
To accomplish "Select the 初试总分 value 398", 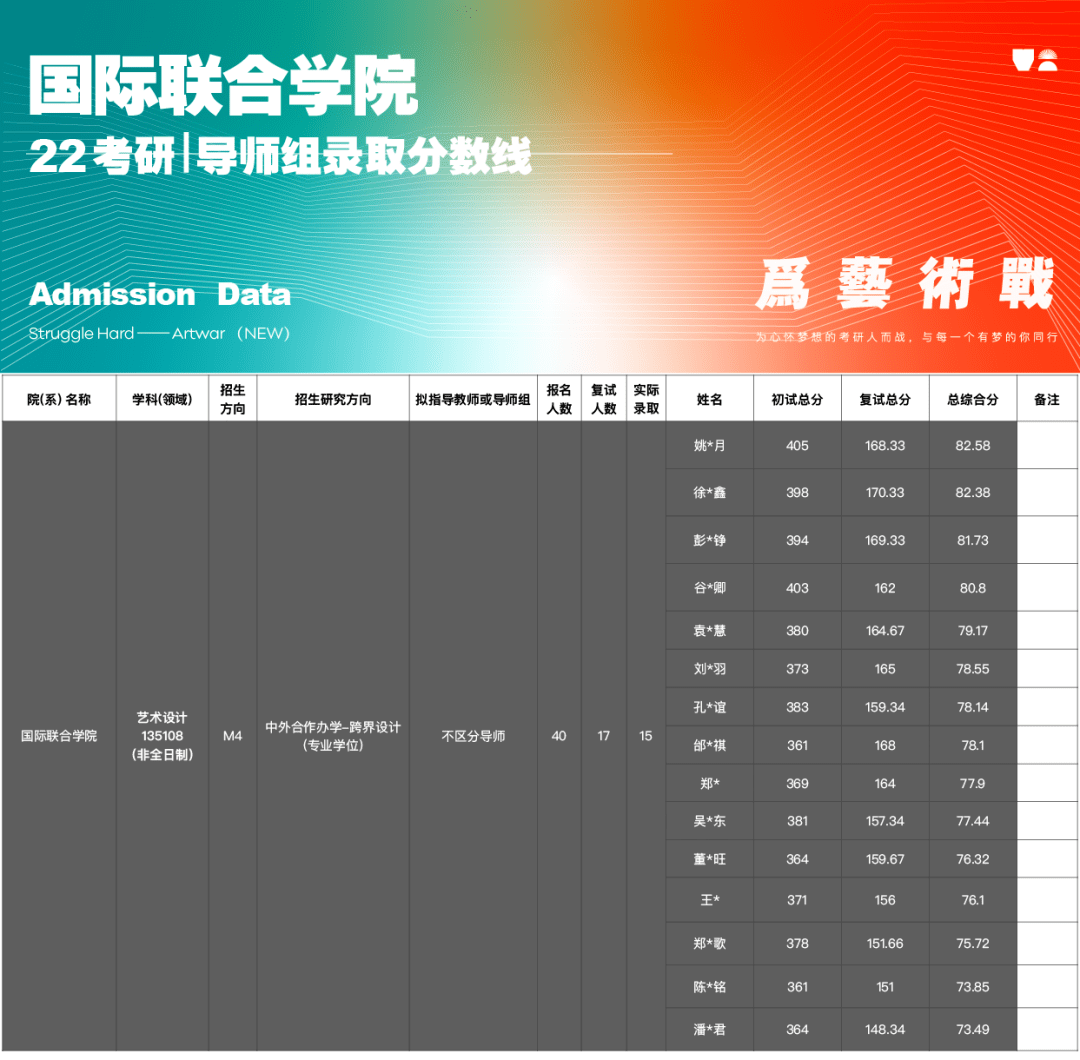I will tap(798, 492).
